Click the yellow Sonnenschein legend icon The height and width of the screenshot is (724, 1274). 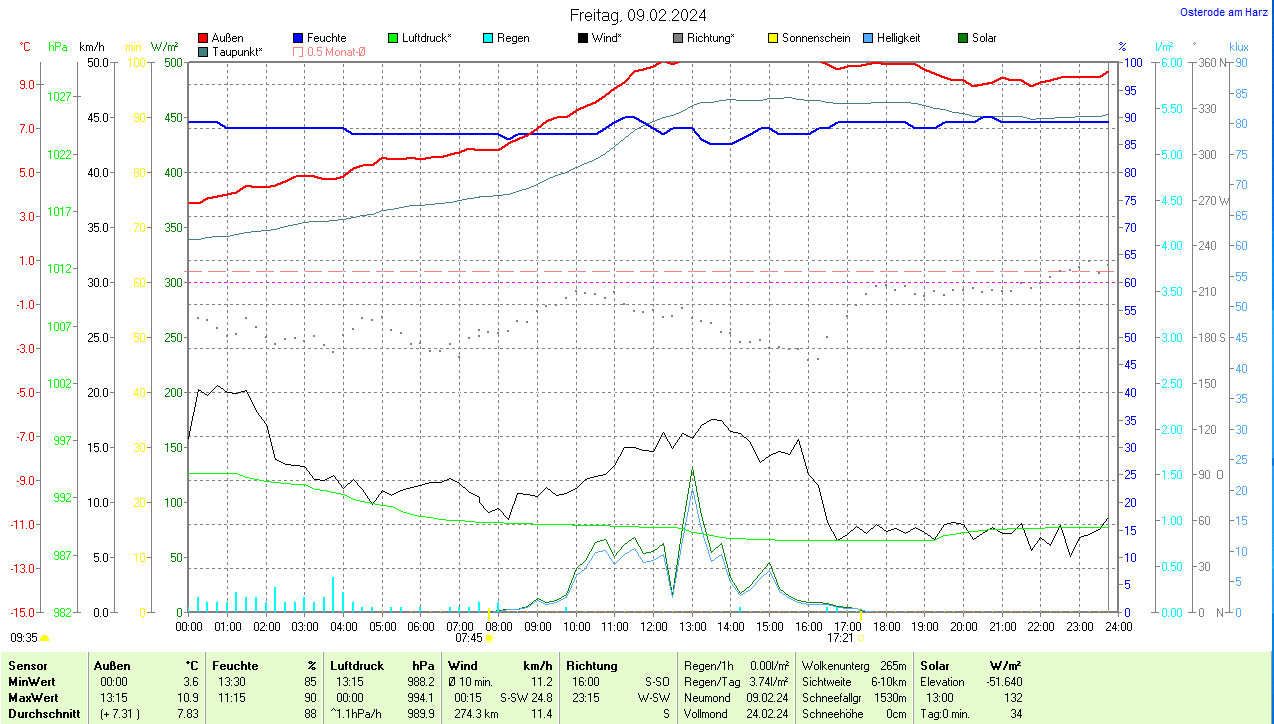point(773,38)
